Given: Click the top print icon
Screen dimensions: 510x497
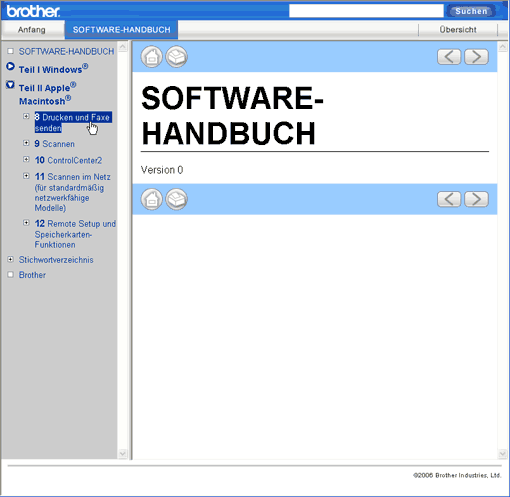Looking at the screenshot, I should [177, 57].
